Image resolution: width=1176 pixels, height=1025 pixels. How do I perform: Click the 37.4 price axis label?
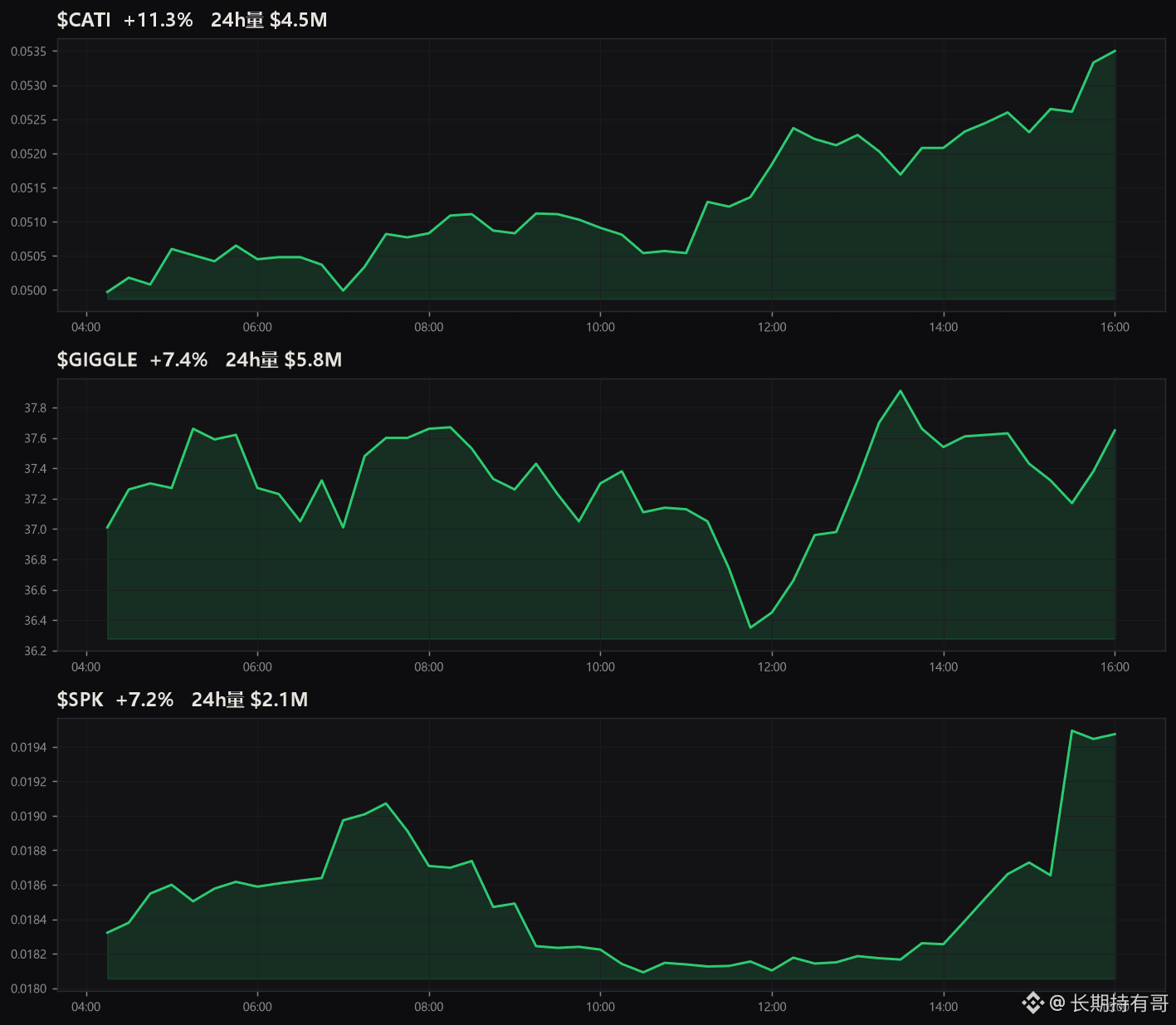tap(35, 469)
